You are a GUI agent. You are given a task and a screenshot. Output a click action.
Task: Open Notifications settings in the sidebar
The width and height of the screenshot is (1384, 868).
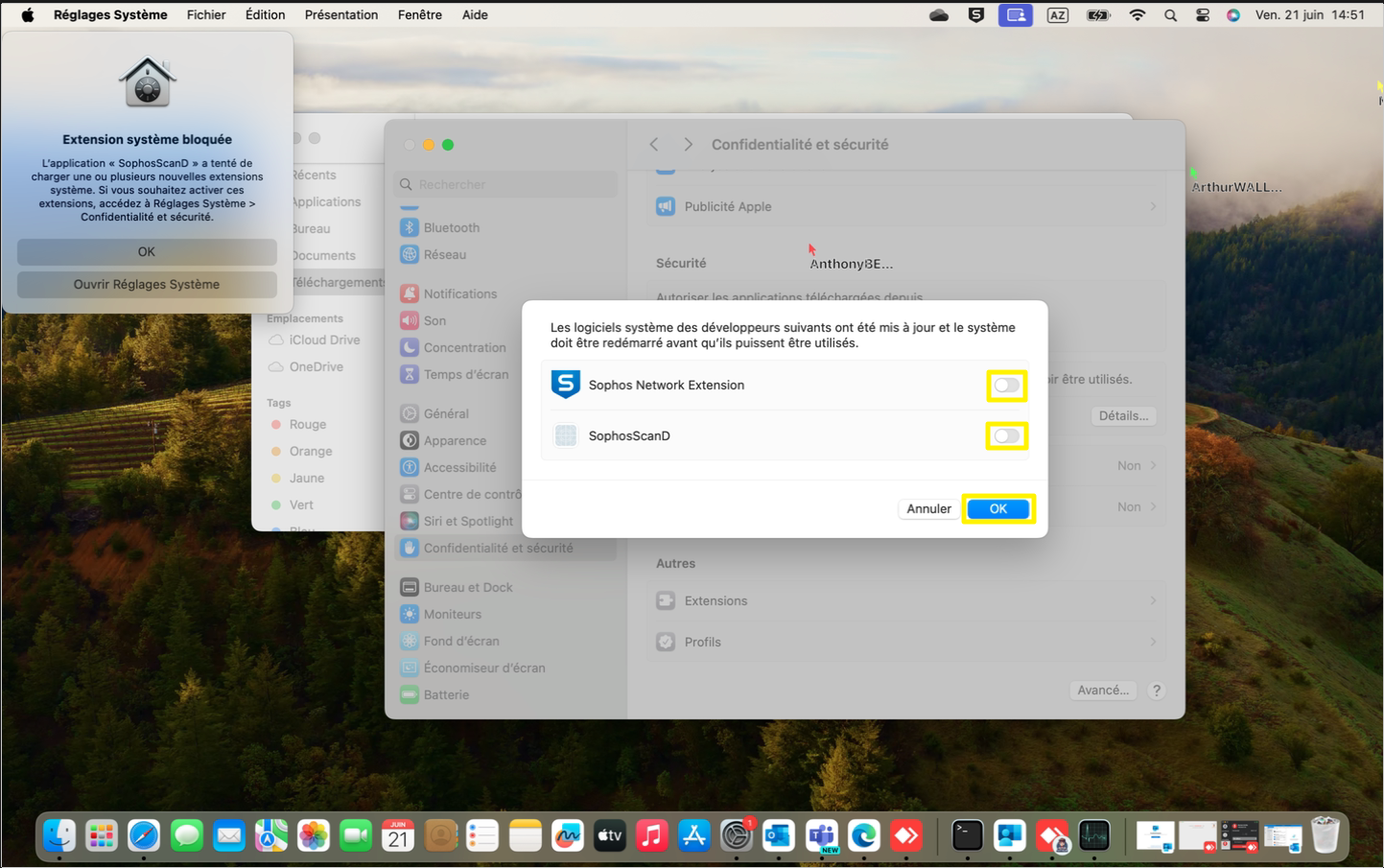pyautogui.click(x=505, y=293)
